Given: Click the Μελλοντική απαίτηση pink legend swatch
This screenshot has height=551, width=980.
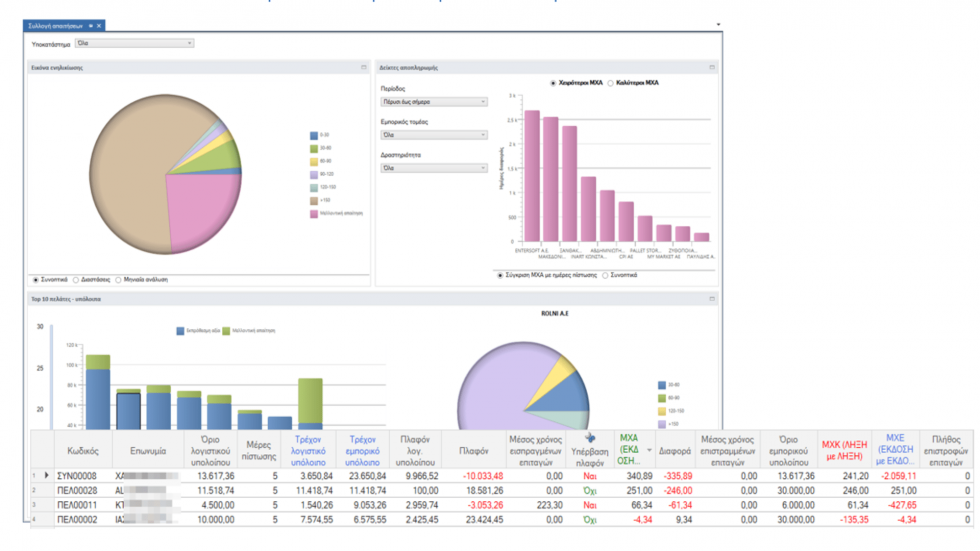Looking at the screenshot, I should tap(314, 214).
